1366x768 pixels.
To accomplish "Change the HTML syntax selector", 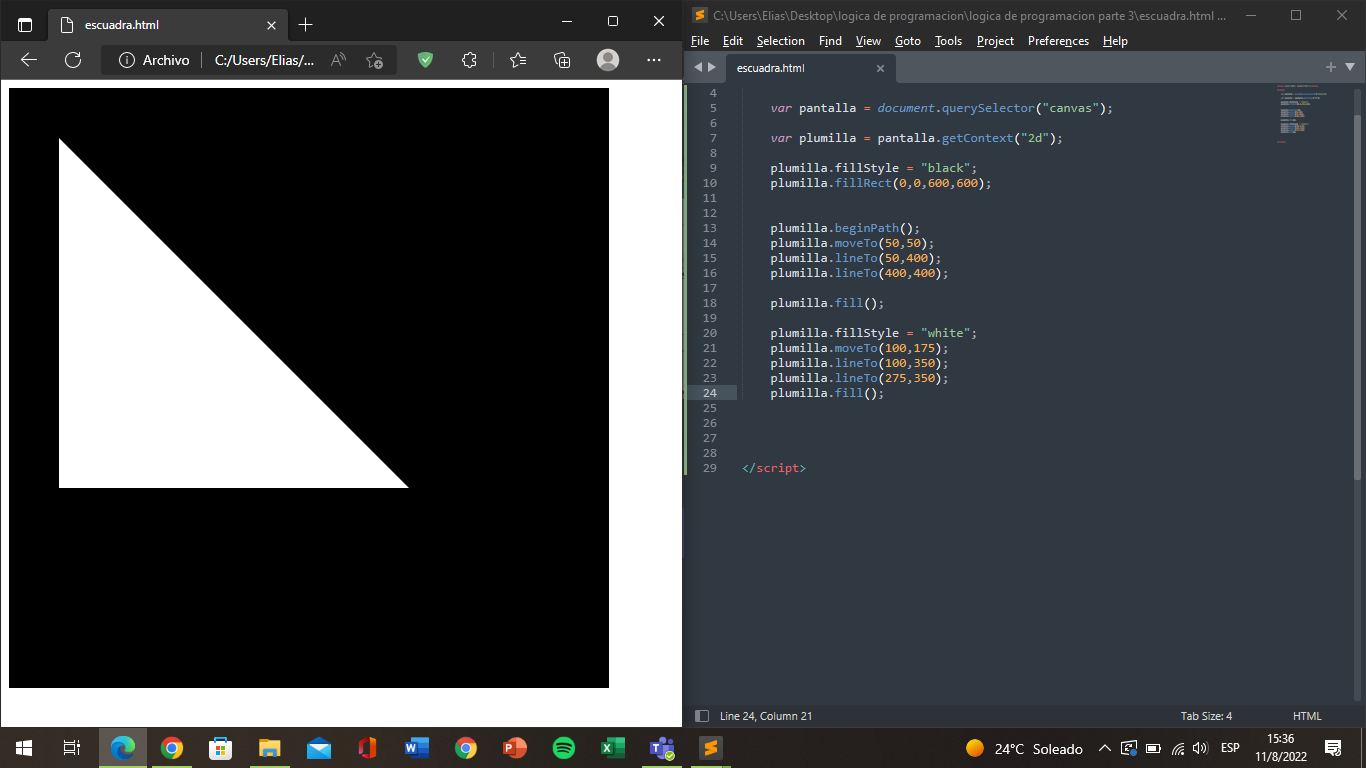I will click(x=1307, y=716).
